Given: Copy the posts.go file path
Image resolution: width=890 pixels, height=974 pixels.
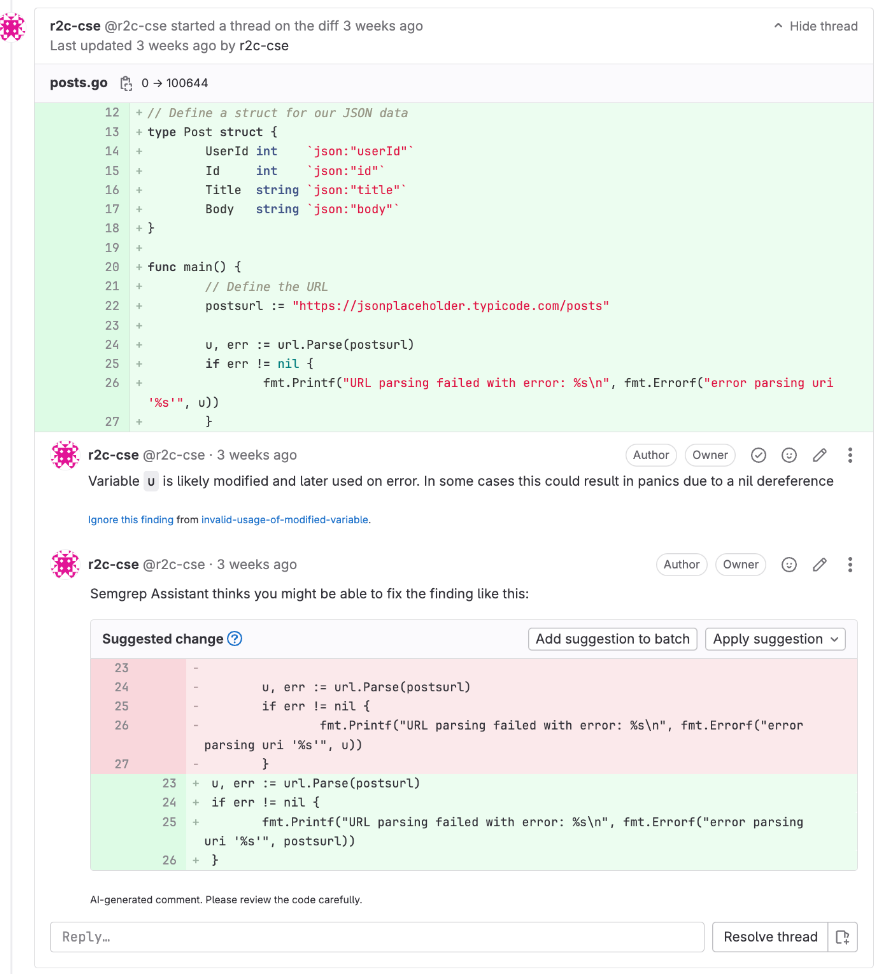Looking at the screenshot, I should tap(126, 83).
